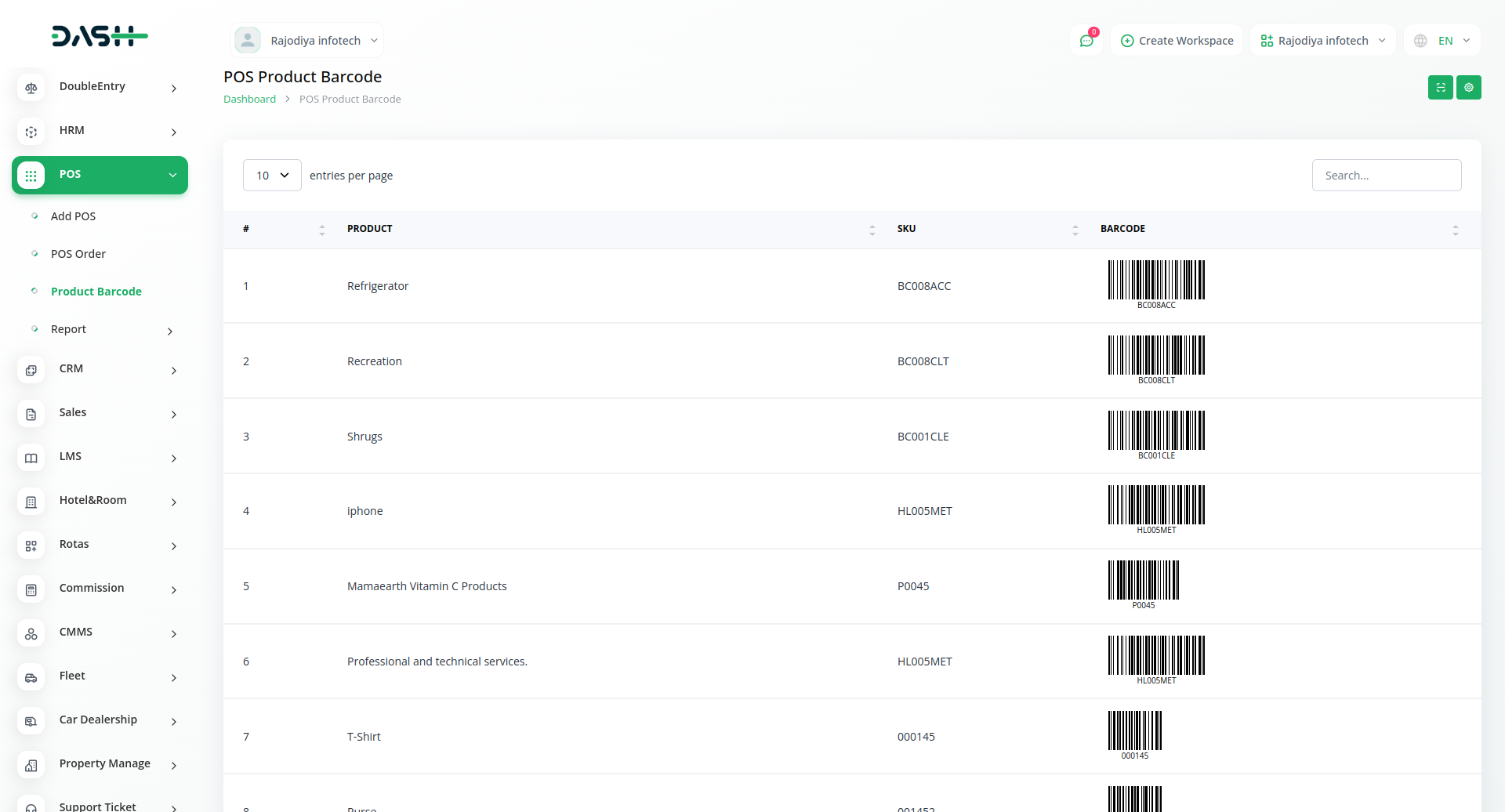
Task: Expand the Report submenu
Action: [x=69, y=329]
